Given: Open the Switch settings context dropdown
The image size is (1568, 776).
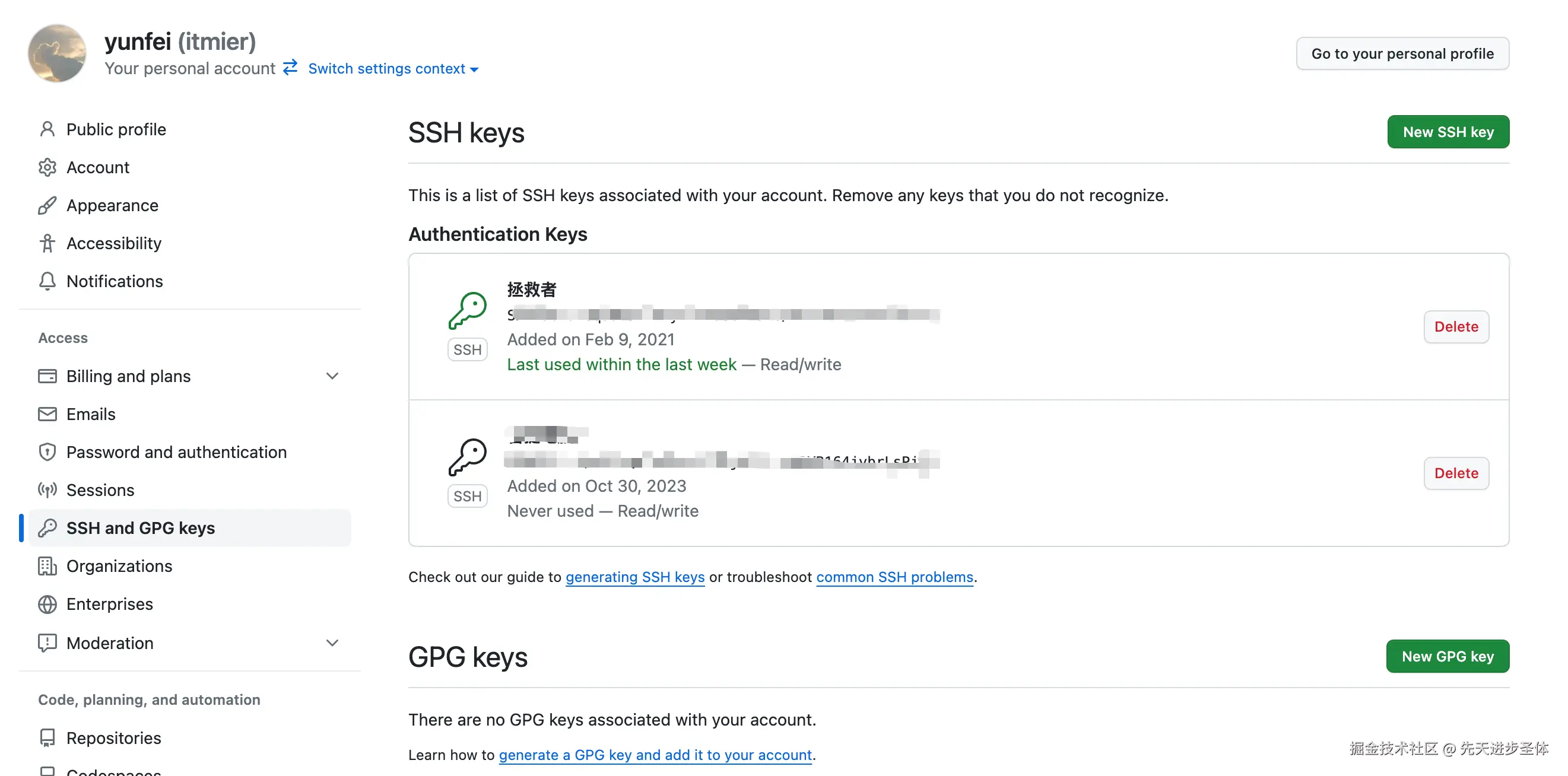Looking at the screenshot, I should coord(393,69).
